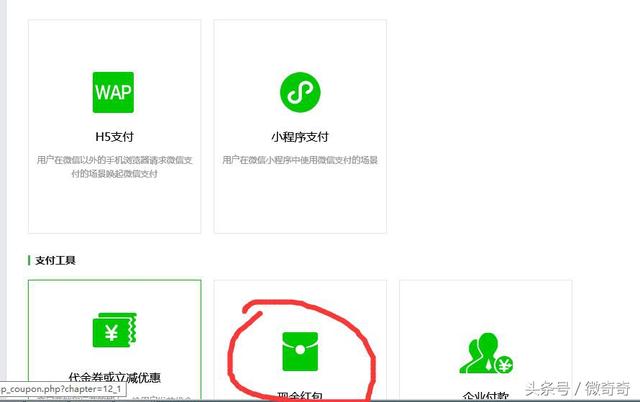Open the H5支付 title
The width and height of the screenshot is (640, 402).
pos(114,137)
